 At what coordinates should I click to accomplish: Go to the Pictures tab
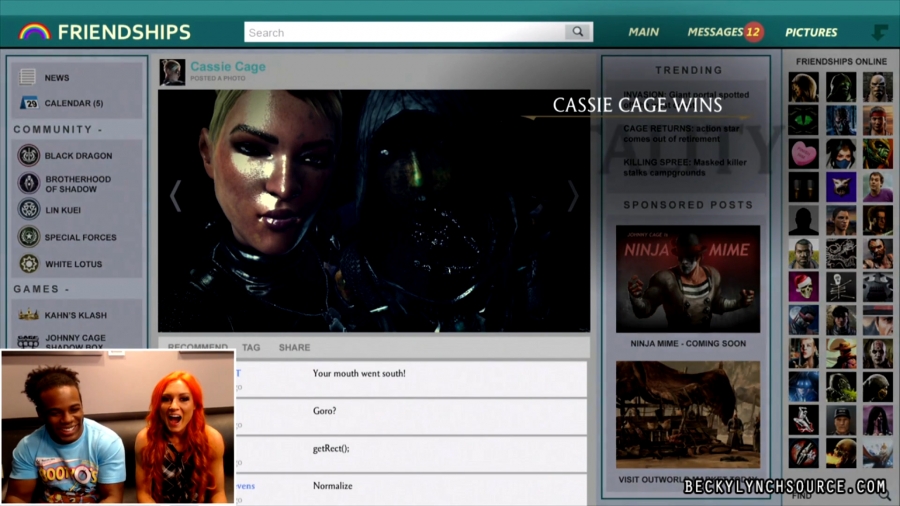811,32
